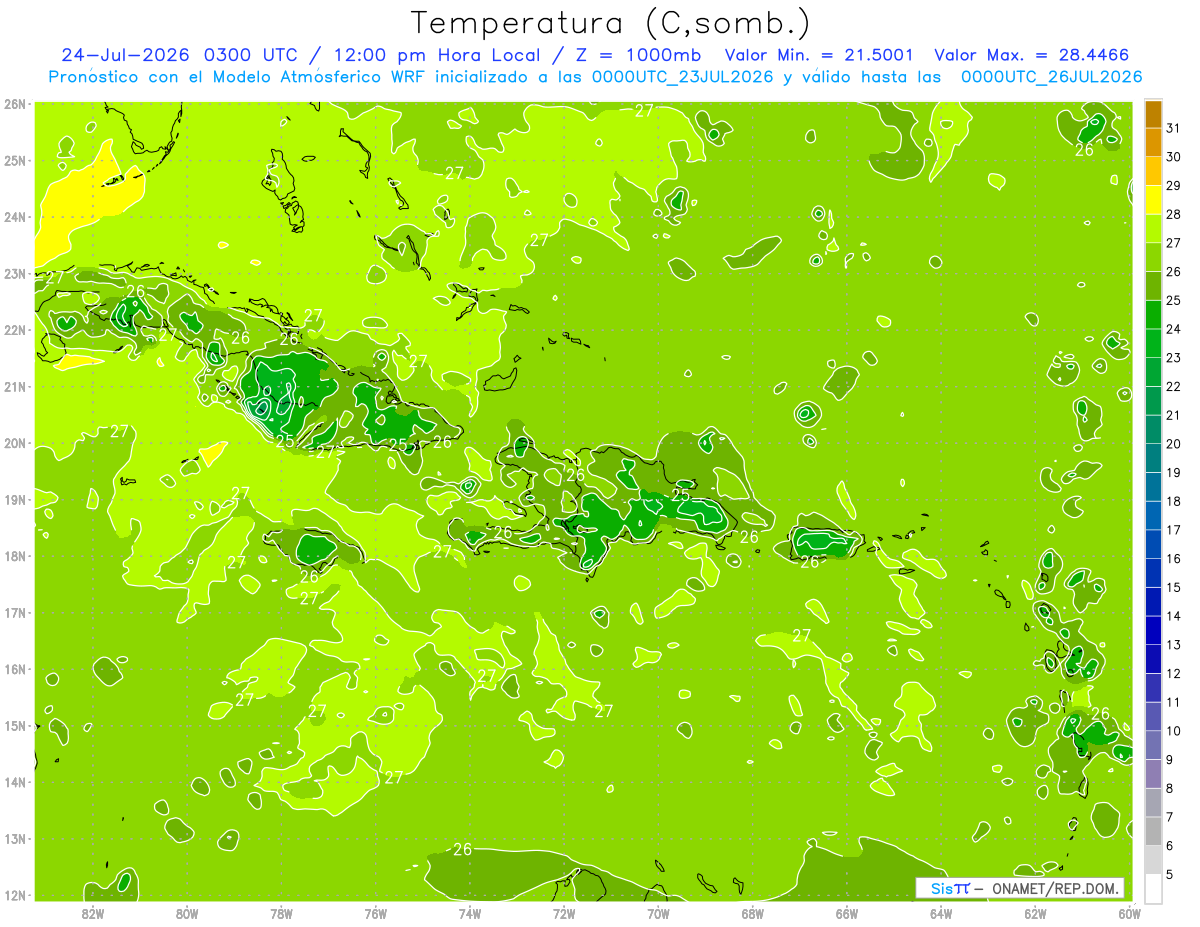Click the '78W' longitude axis label
This screenshot has width=1200, height=927.
[x=281, y=913]
